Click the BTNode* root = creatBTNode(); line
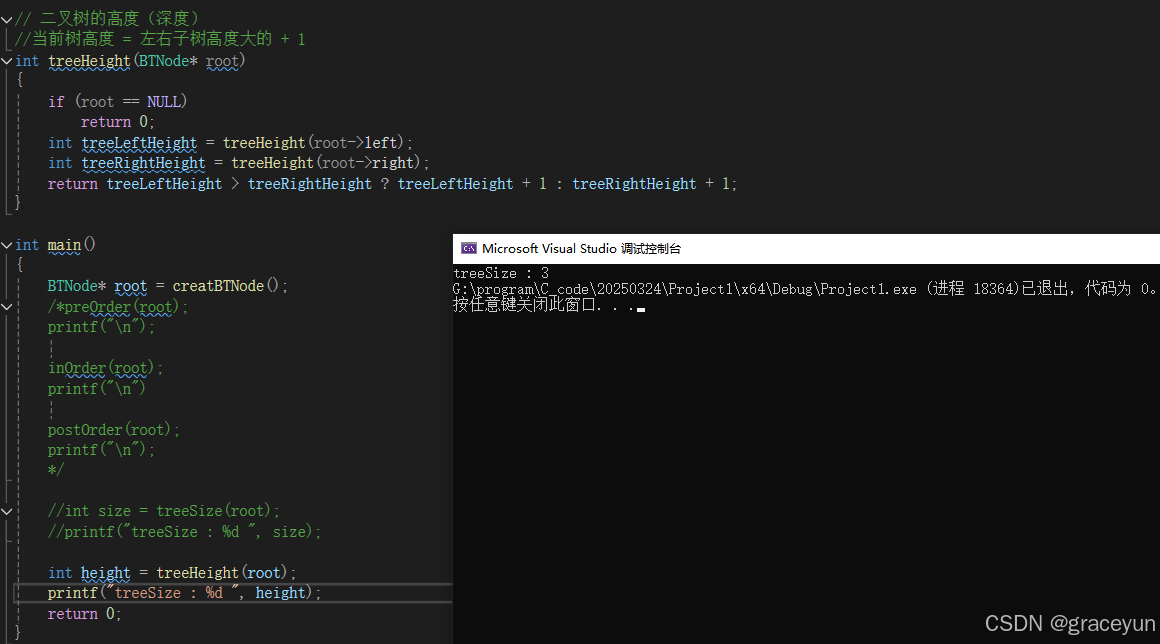The image size is (1160, 644). (167, 285)
